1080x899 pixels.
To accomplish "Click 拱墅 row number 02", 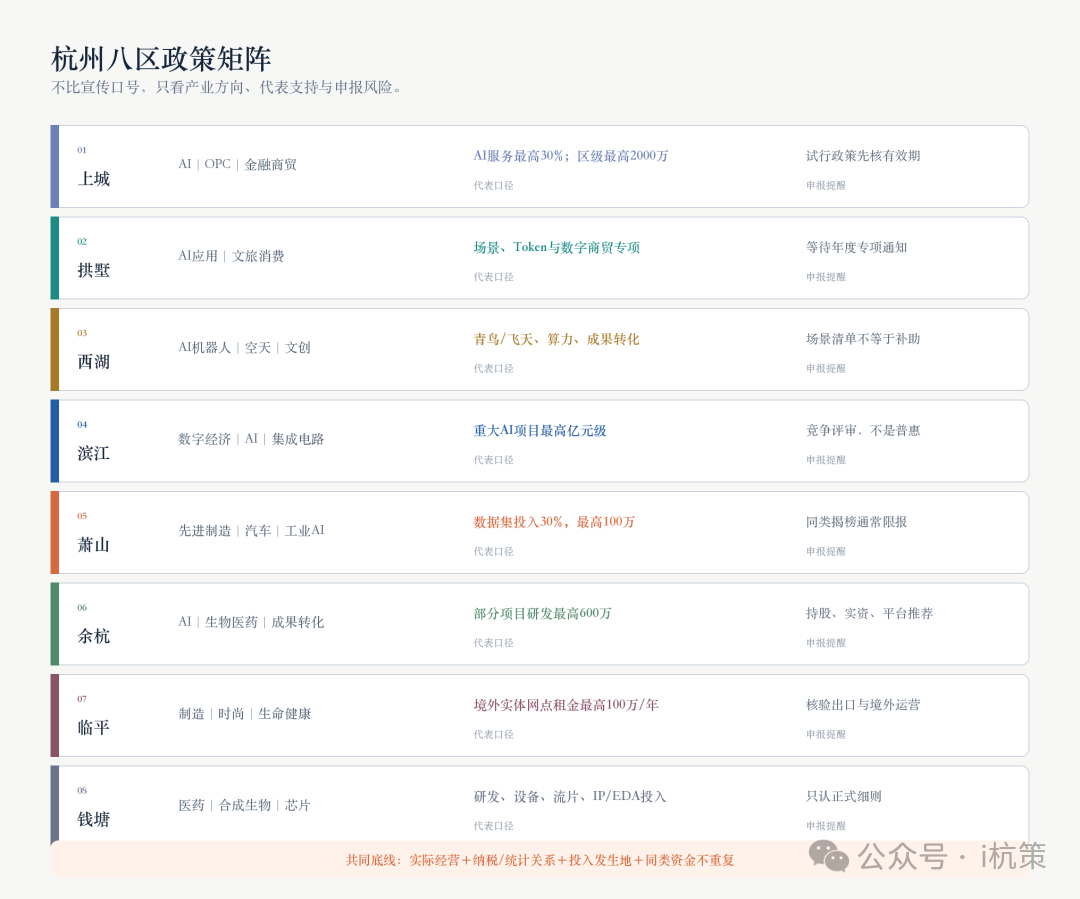I will click(x=82, y=242).
